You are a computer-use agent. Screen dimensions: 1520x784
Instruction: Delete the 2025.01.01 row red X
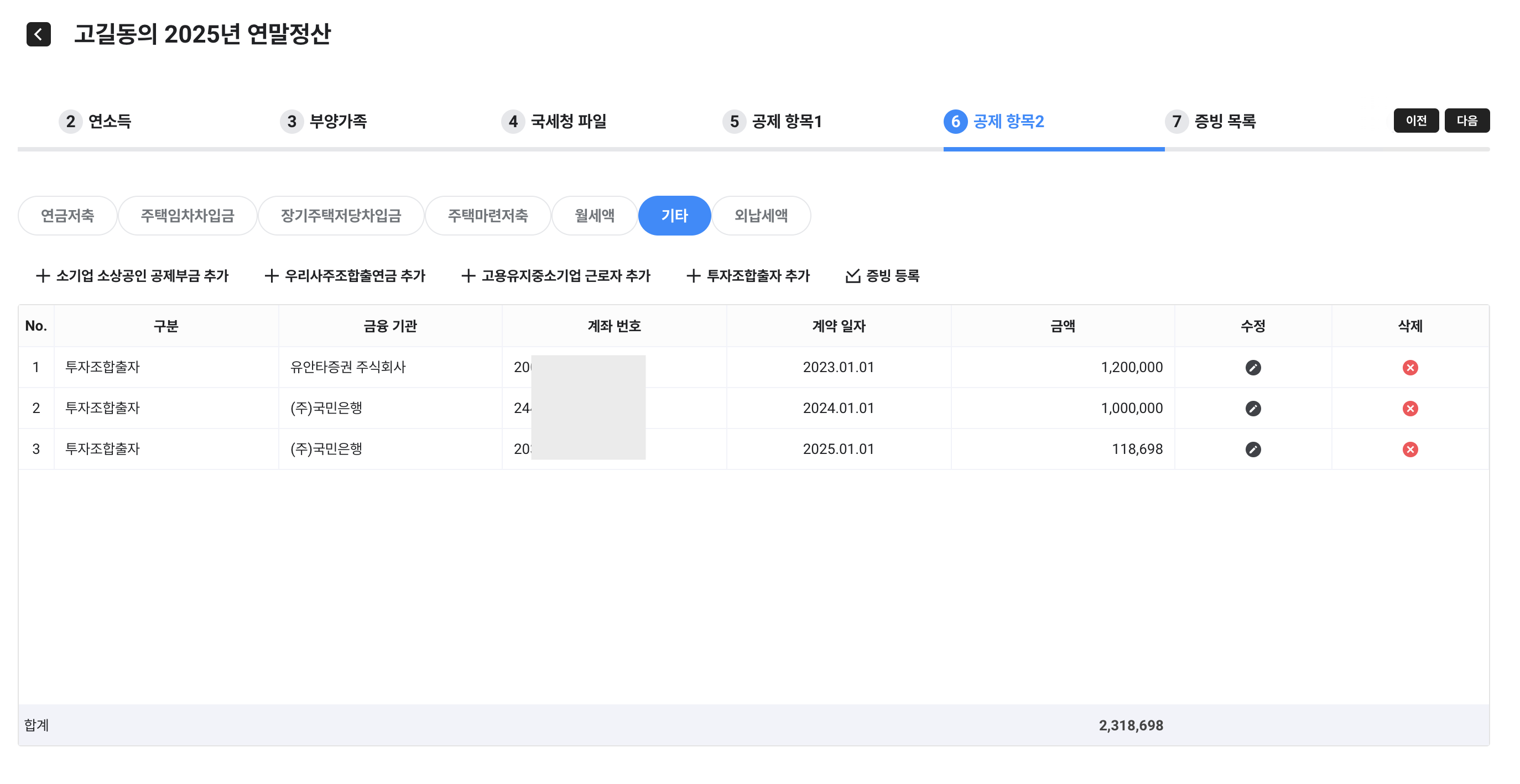coord(1410,450)
